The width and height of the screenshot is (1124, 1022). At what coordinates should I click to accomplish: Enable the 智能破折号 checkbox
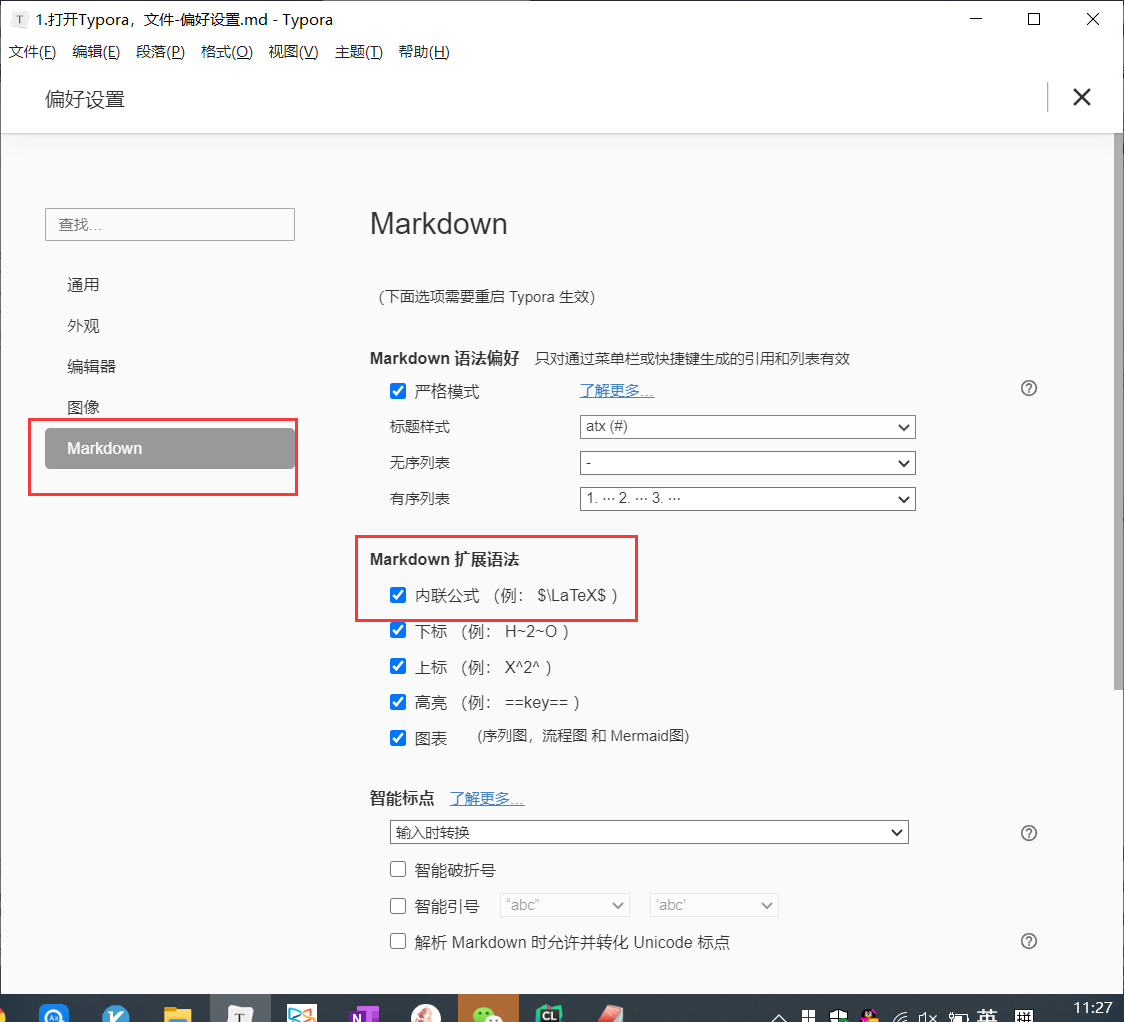tap(398, 869)
